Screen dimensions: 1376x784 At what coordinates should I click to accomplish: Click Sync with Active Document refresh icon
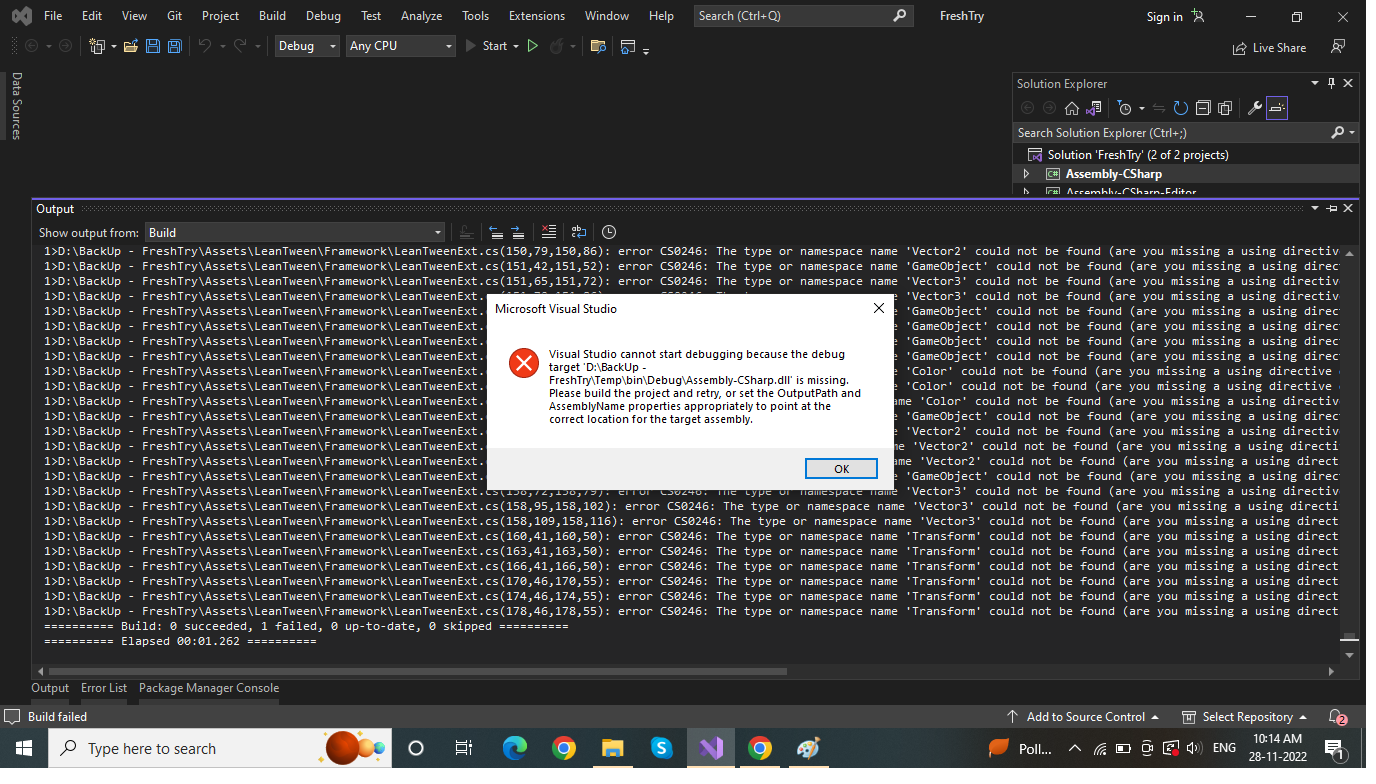[1181, 108]
